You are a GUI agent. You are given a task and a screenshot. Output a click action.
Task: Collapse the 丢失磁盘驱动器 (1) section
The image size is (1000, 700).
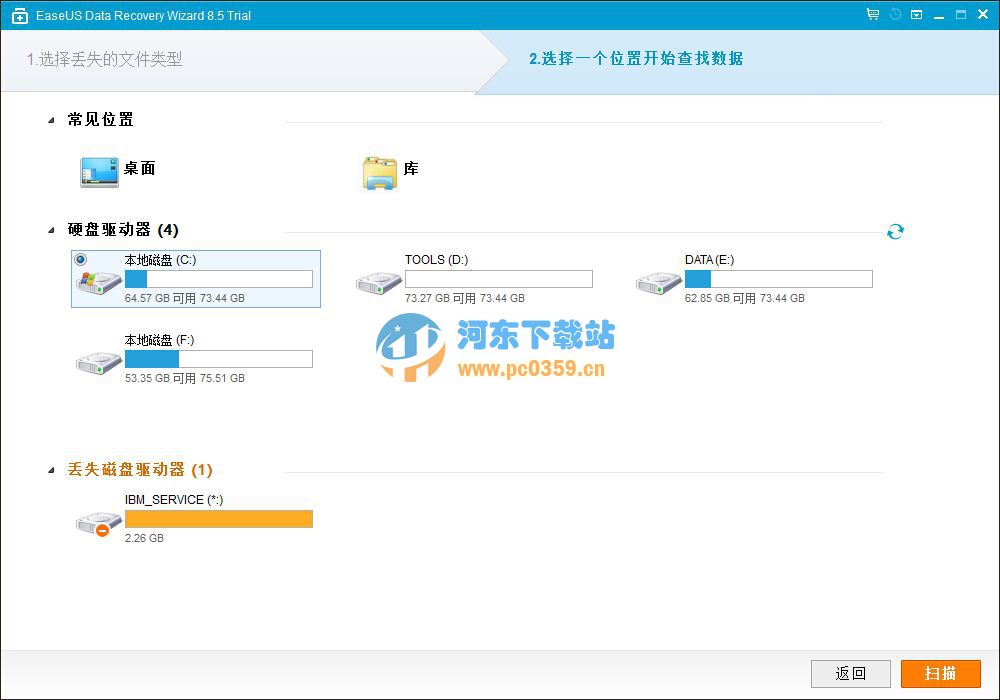pyautogui.click(x=49, y=468)
